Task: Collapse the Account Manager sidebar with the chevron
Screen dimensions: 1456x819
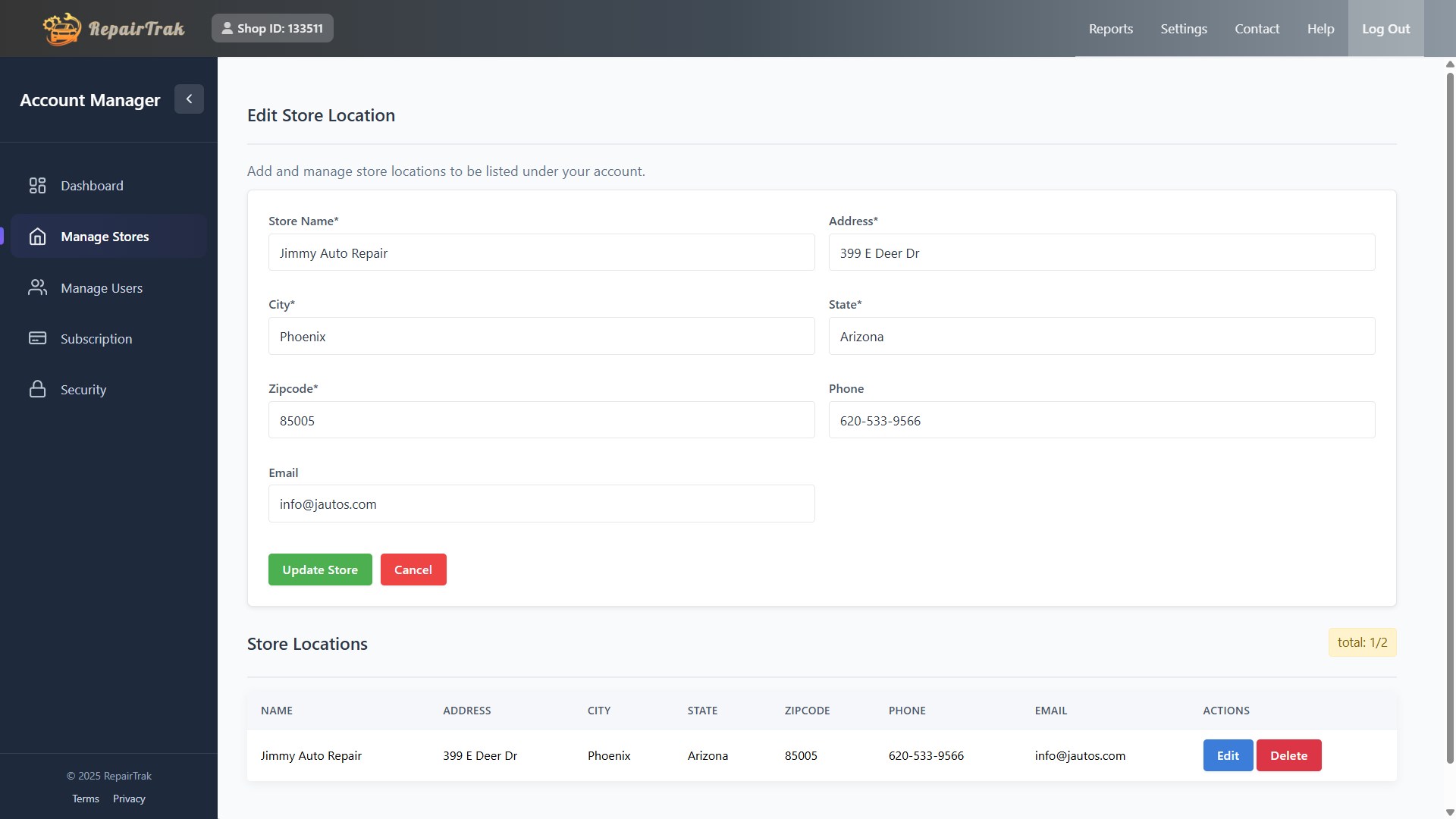Action: 189,99
